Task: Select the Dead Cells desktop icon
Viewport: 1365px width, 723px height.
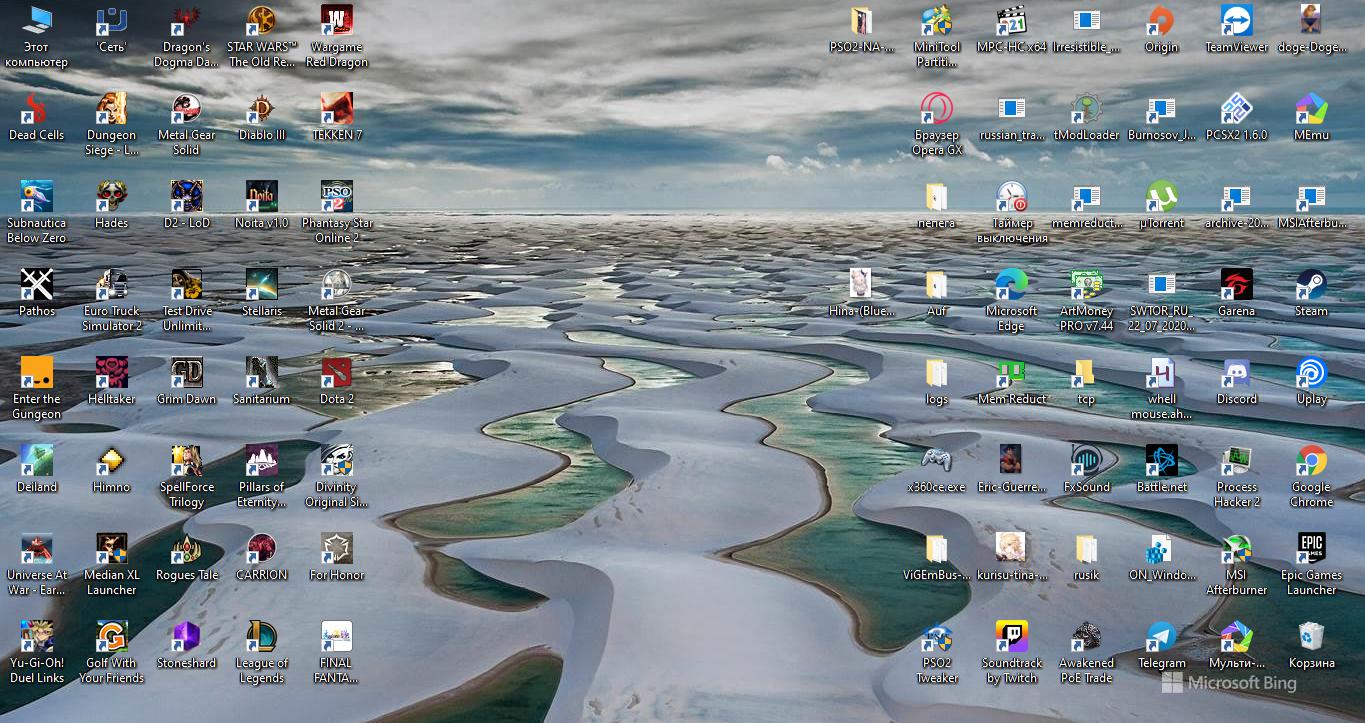Action: tap(37, 117)
